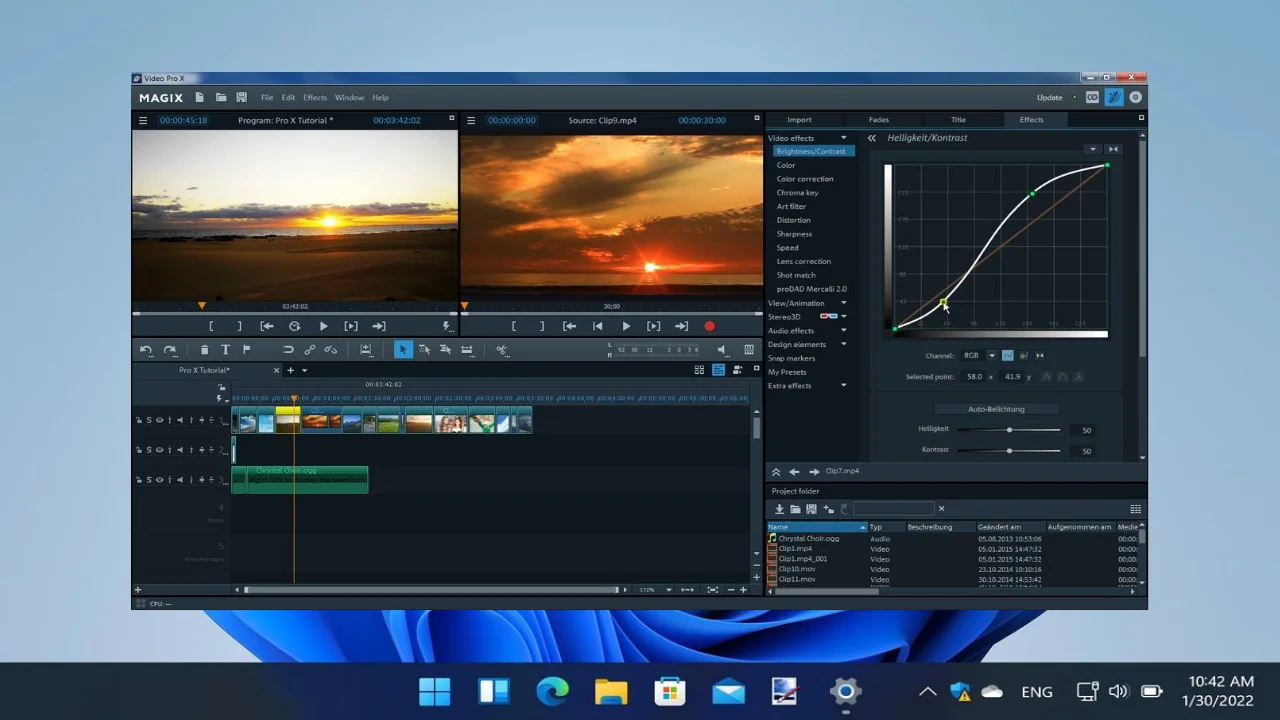This screenshot has height=720, width=1280.
Task: Group objects with the chain link icon
Action: click(x=310, y=349)
